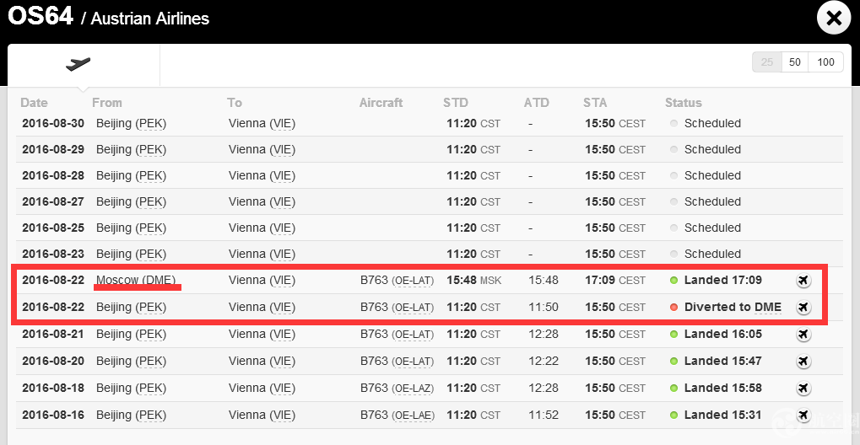Click Beijing (PEK) in 2016-08-30 row

point(131,123)
